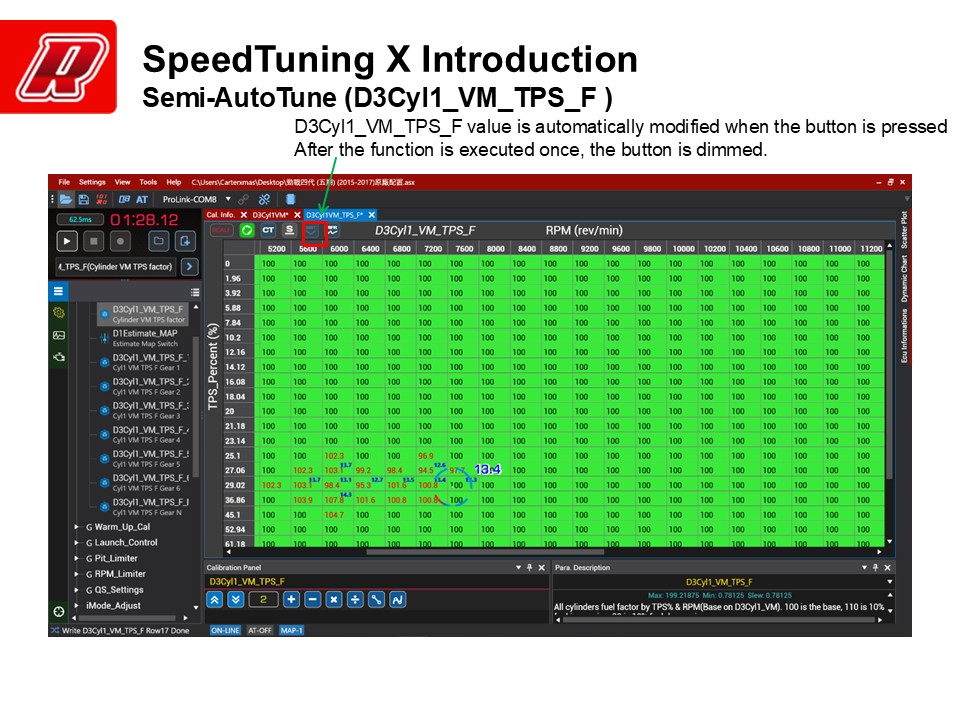Toggle the ON-LINE status indicator

pyautogui.click(x=224, y=631)
